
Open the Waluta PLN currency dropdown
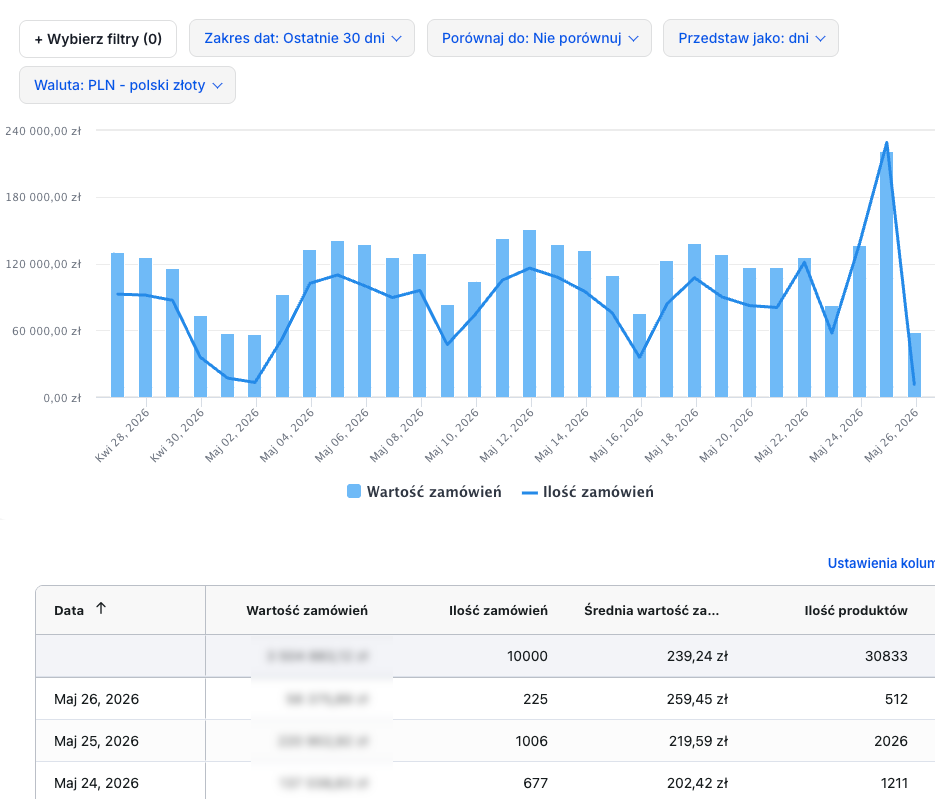128,85
